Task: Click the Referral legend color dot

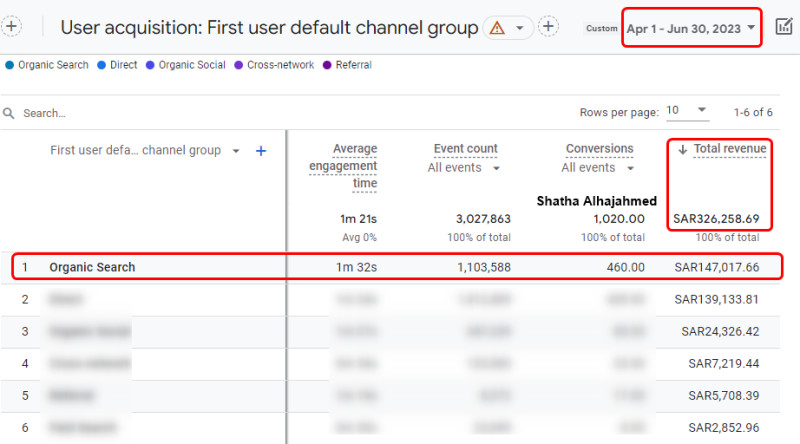Action: [x=327, y=66]
